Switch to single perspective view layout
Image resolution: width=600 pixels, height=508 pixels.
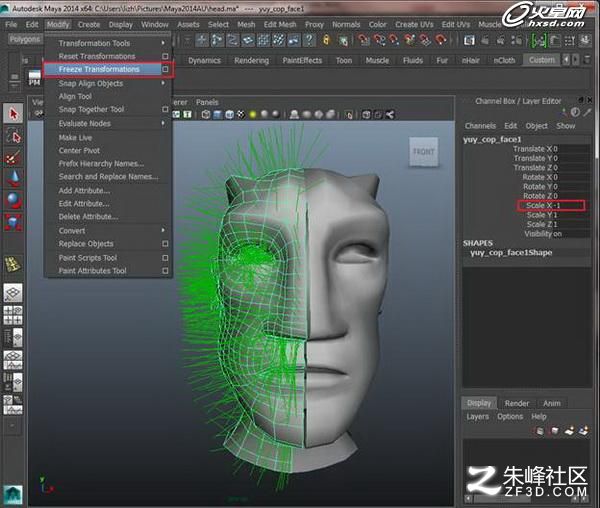click(13, 293)
